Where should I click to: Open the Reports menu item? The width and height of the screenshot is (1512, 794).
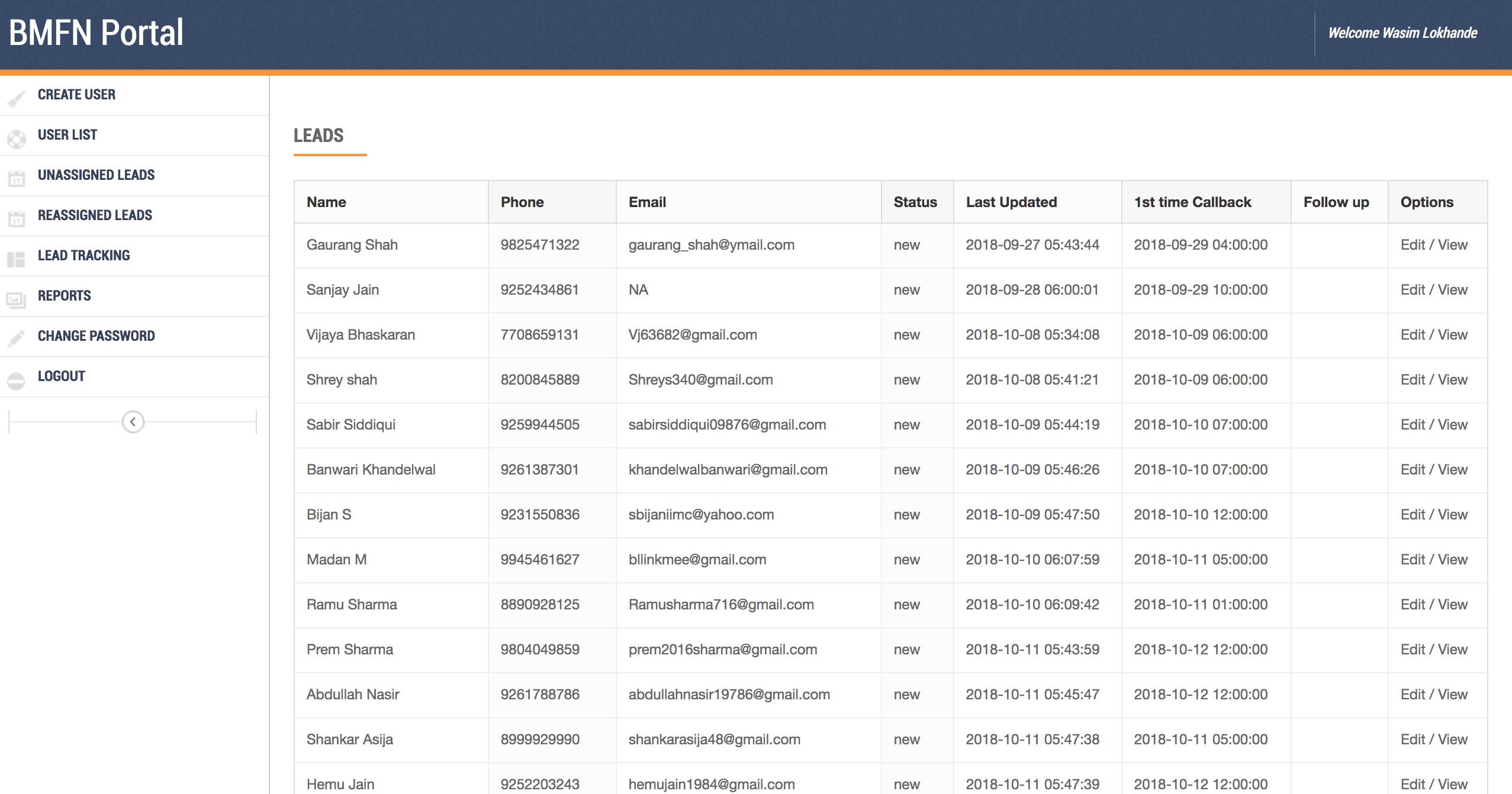tap(64, 295)
